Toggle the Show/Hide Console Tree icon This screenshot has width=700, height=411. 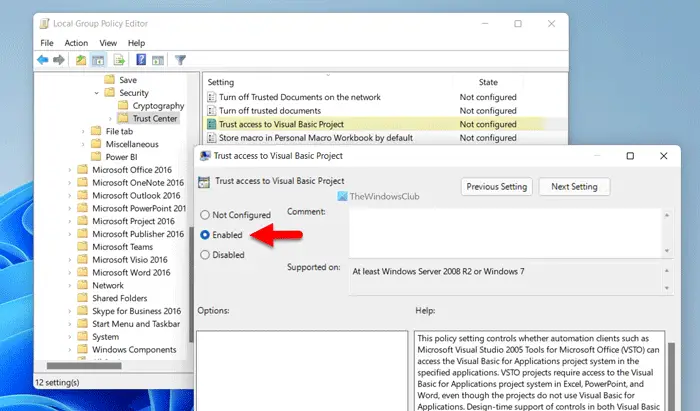click(x=98, y=60)
